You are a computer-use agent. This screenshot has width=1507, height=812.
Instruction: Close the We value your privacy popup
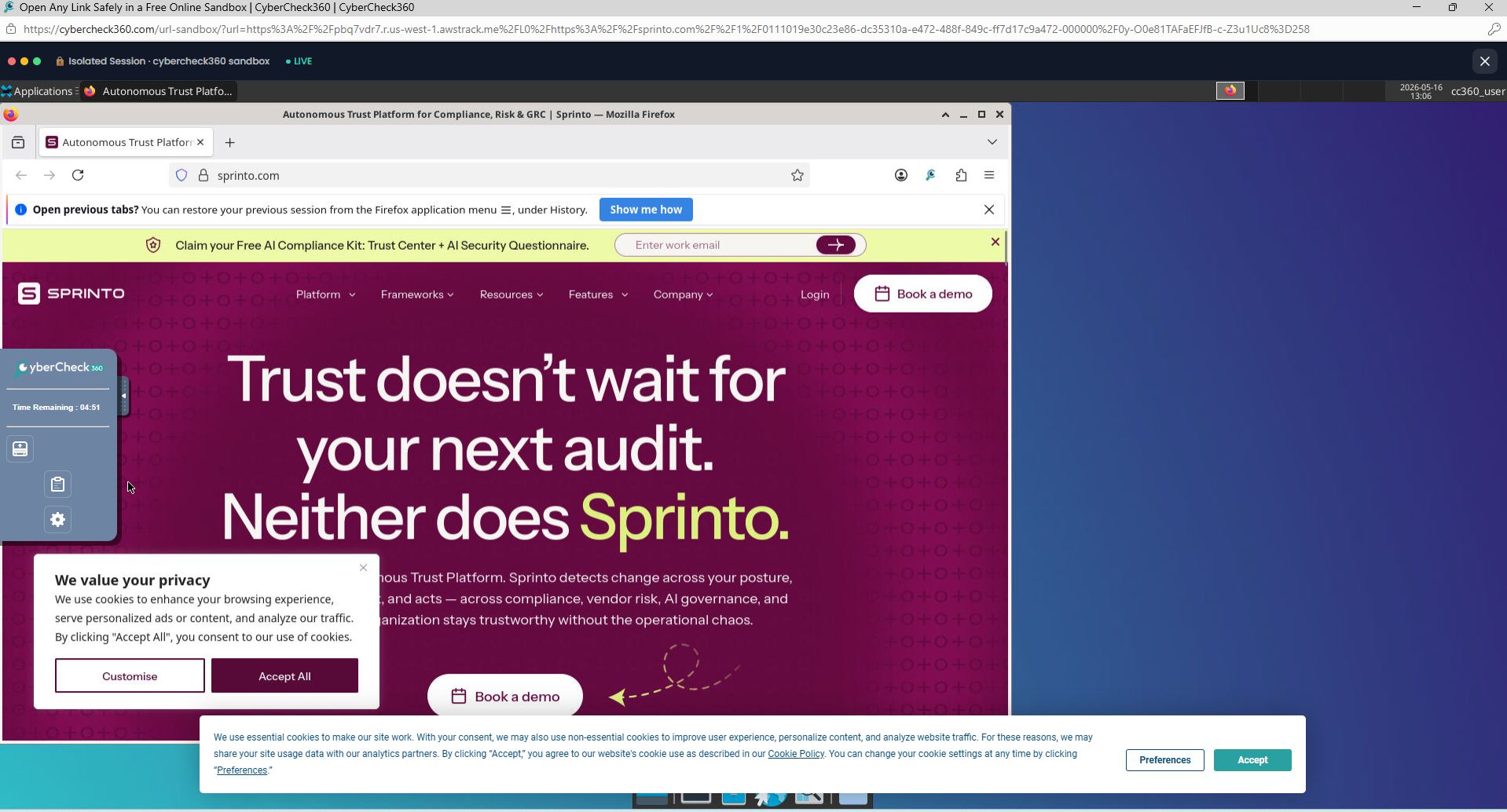[x=363, y=568]
